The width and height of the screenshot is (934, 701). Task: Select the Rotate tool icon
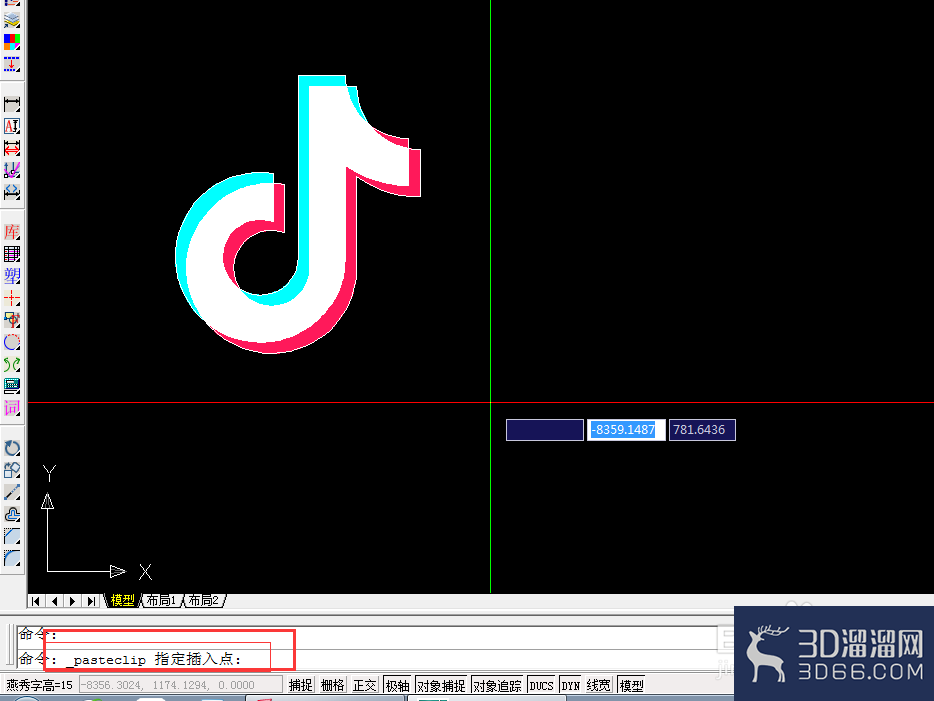tap(12, 448)
